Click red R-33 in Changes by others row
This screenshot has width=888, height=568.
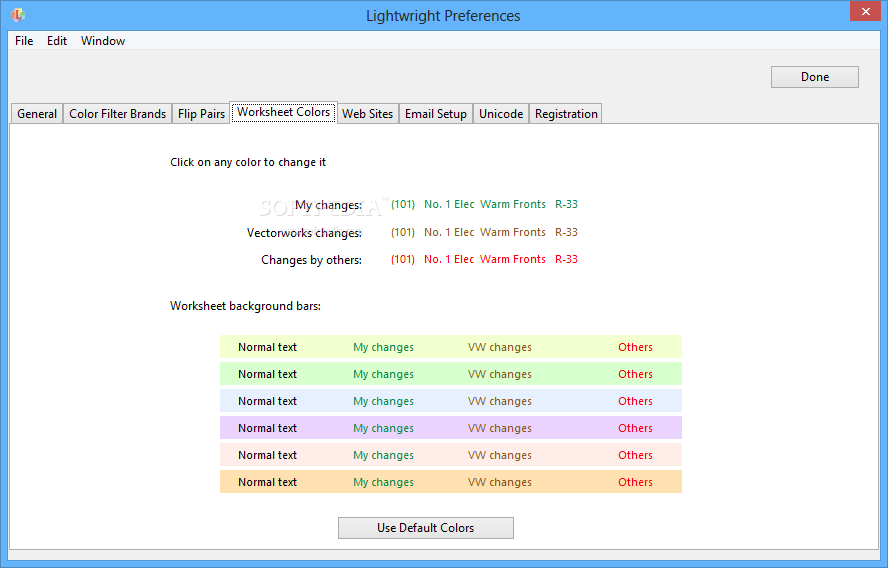(x=566, y=259)
